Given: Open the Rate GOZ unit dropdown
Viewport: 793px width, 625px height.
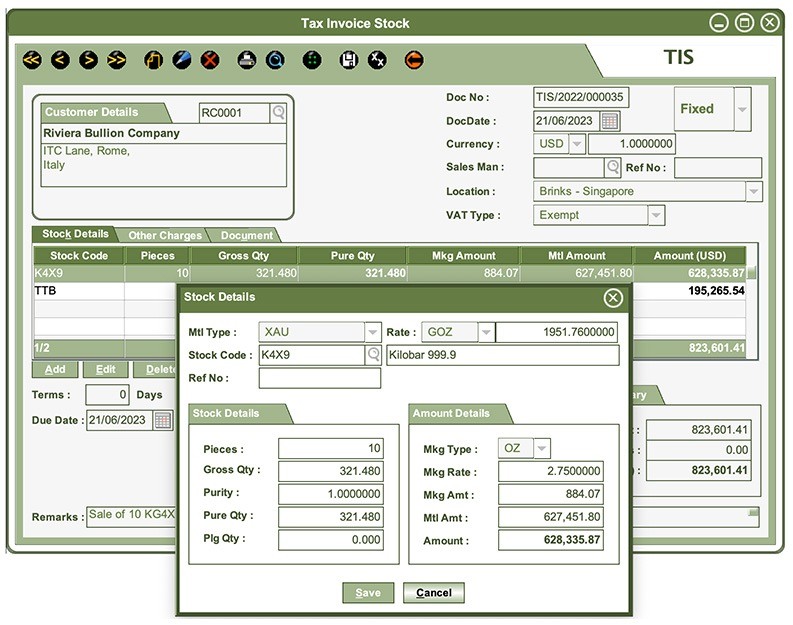Looking at the screenshot, I should [486, 332].
